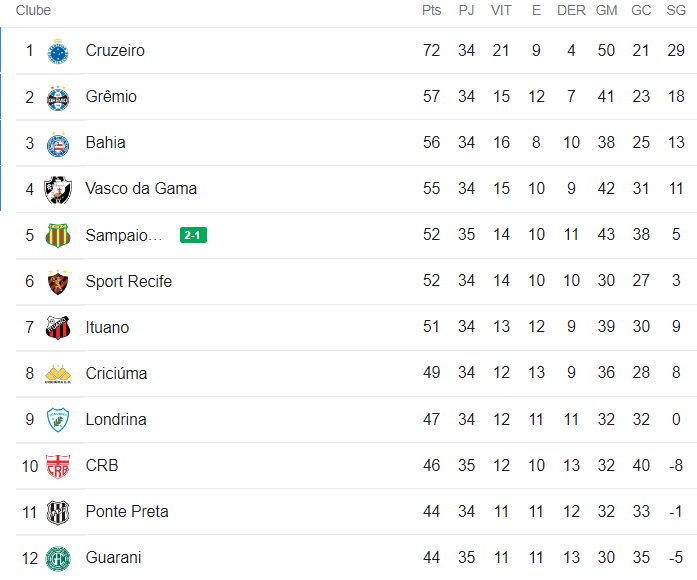Click the Guarani club crest icon
697x580 pixels.
click(58, 558)
